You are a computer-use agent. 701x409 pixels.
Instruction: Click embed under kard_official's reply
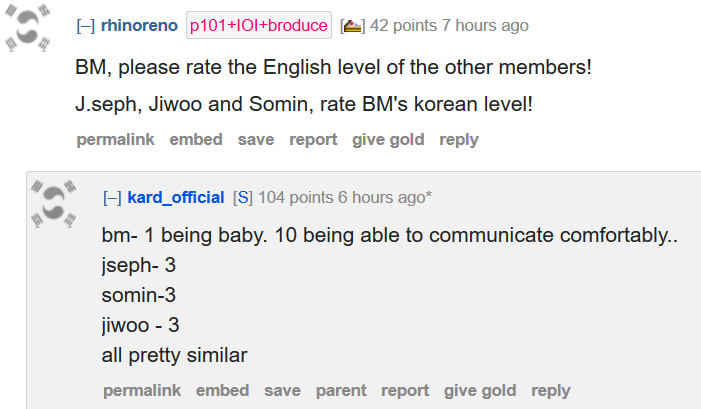click(x=222, y=391)
